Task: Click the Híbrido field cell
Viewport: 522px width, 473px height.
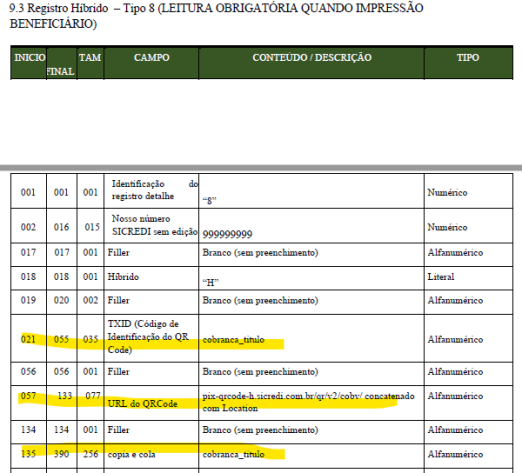Action: pyautogui.click(x=151, y=277)
